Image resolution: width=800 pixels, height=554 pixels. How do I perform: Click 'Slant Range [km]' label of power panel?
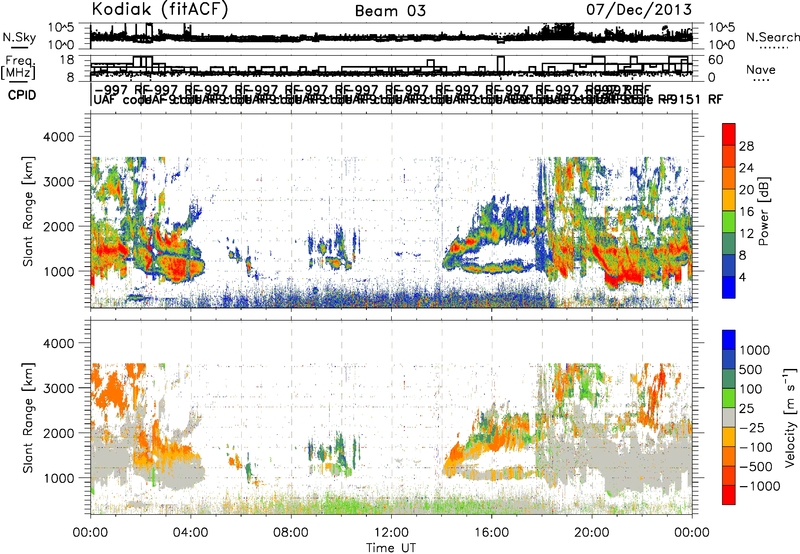tap(28, 211)
